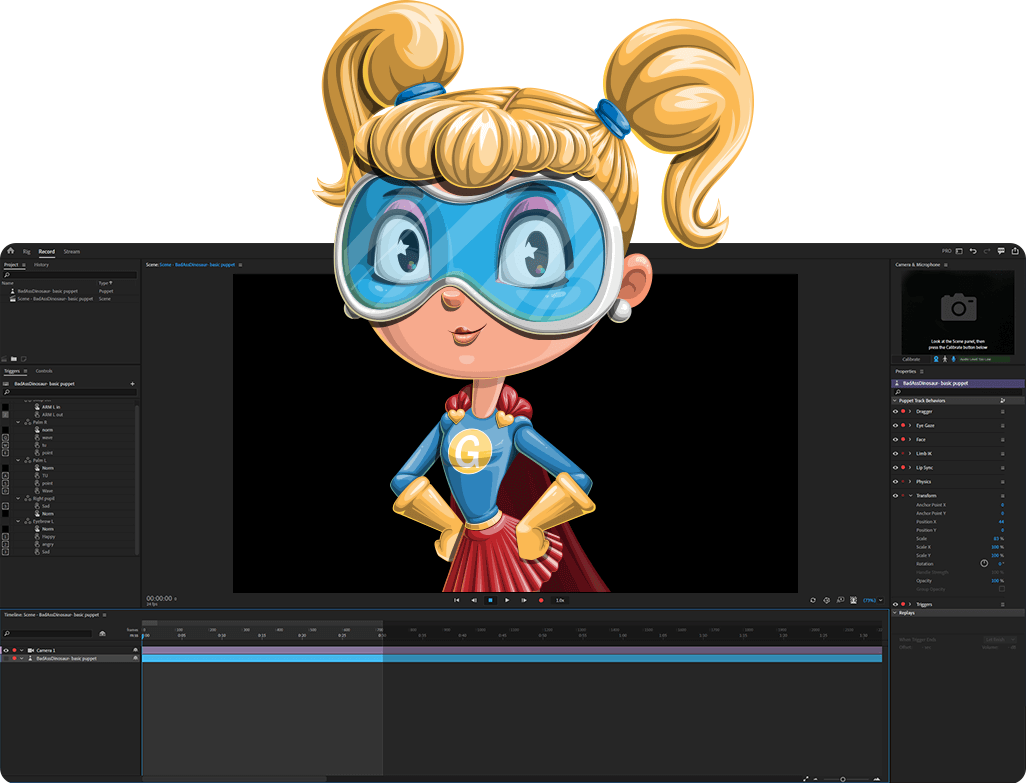1026x783 pixels.
Task: Toggle visibility eye for Dragger behavior
Action: pyautogui.click(x=895, y=411)
